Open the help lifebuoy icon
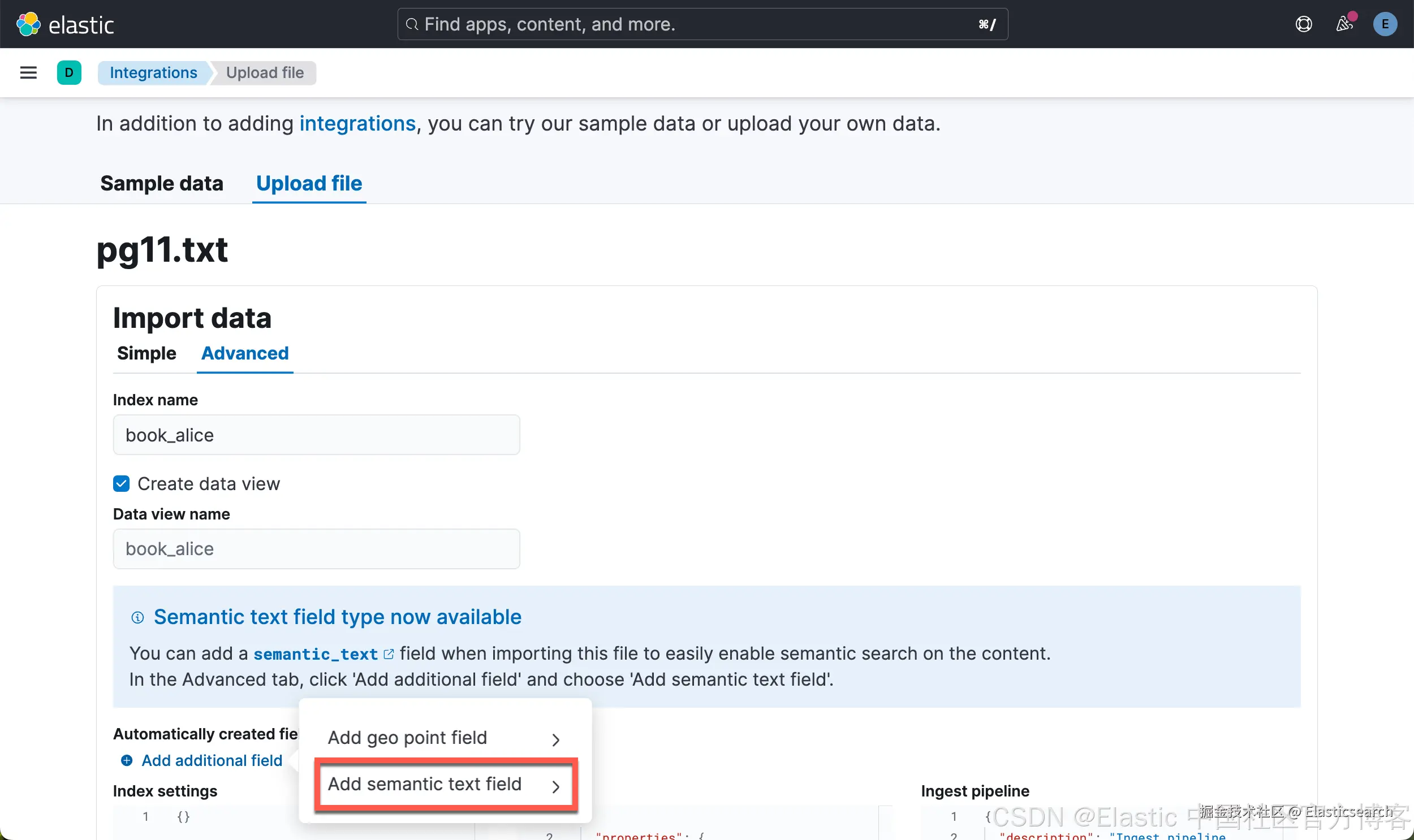The width and height of the screenshot is (1414, 840). [1304, 24]
